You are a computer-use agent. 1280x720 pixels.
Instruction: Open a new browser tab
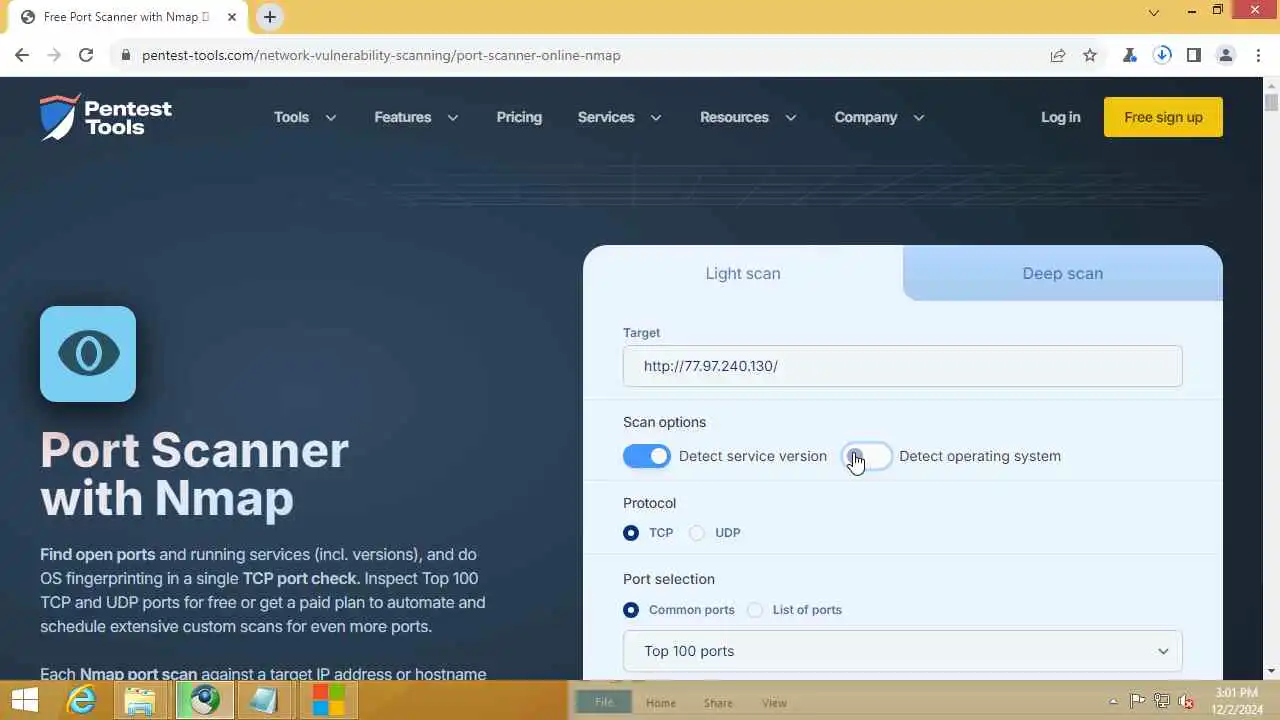tap(270, 17)
